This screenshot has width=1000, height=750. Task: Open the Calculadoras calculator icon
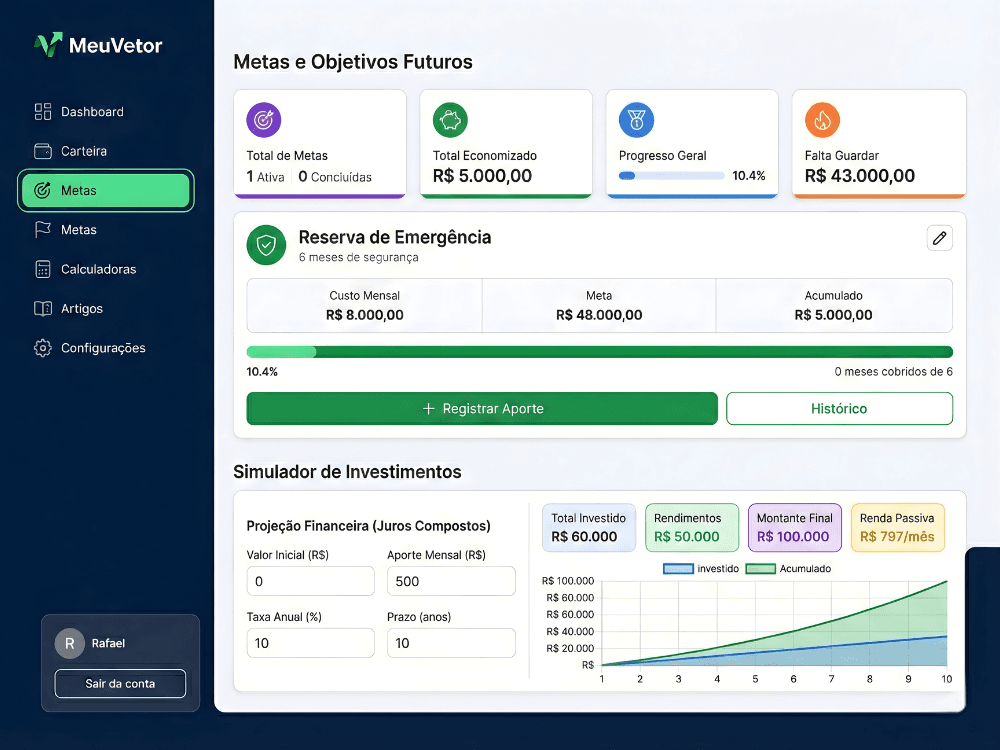tap(44, 269)
